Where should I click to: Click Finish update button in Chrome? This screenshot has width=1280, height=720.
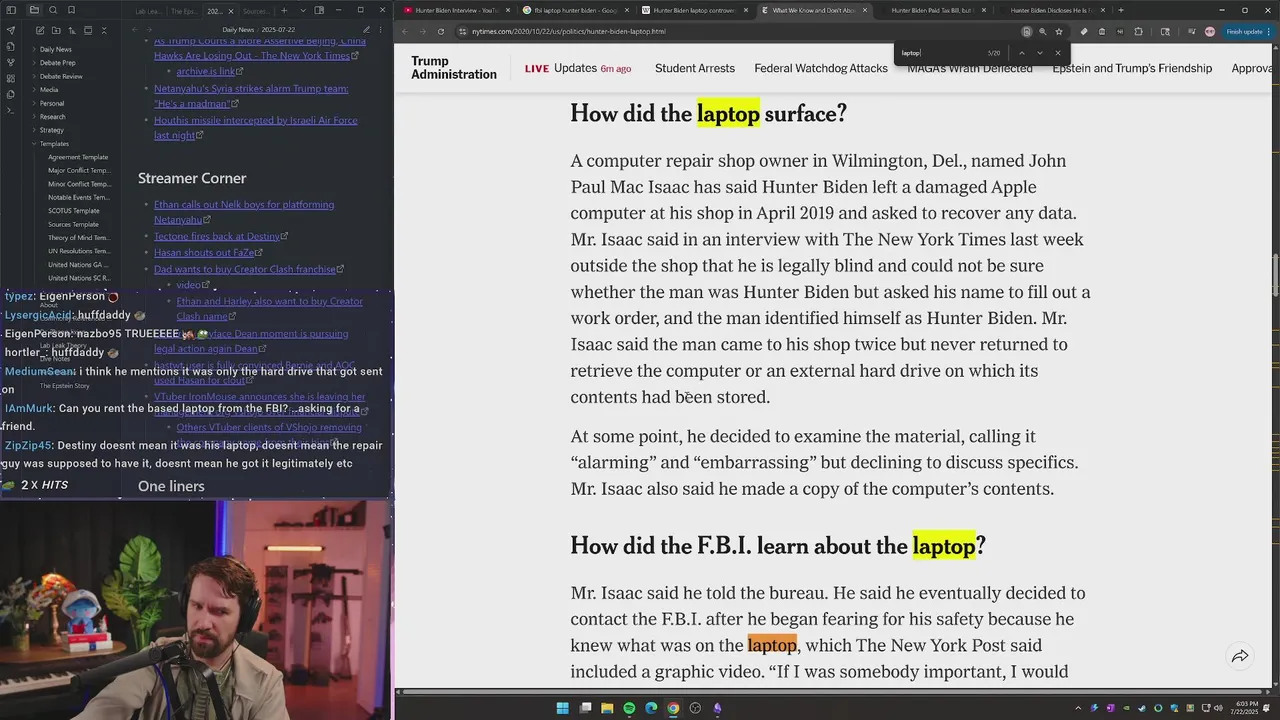click(1244, 31)
